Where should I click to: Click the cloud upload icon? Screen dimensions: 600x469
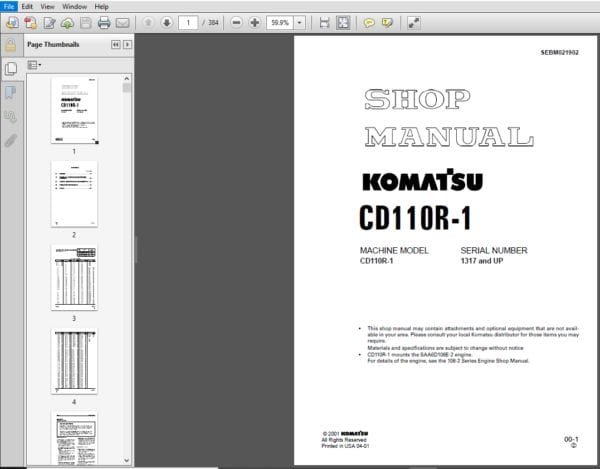[x=68, y=23]
